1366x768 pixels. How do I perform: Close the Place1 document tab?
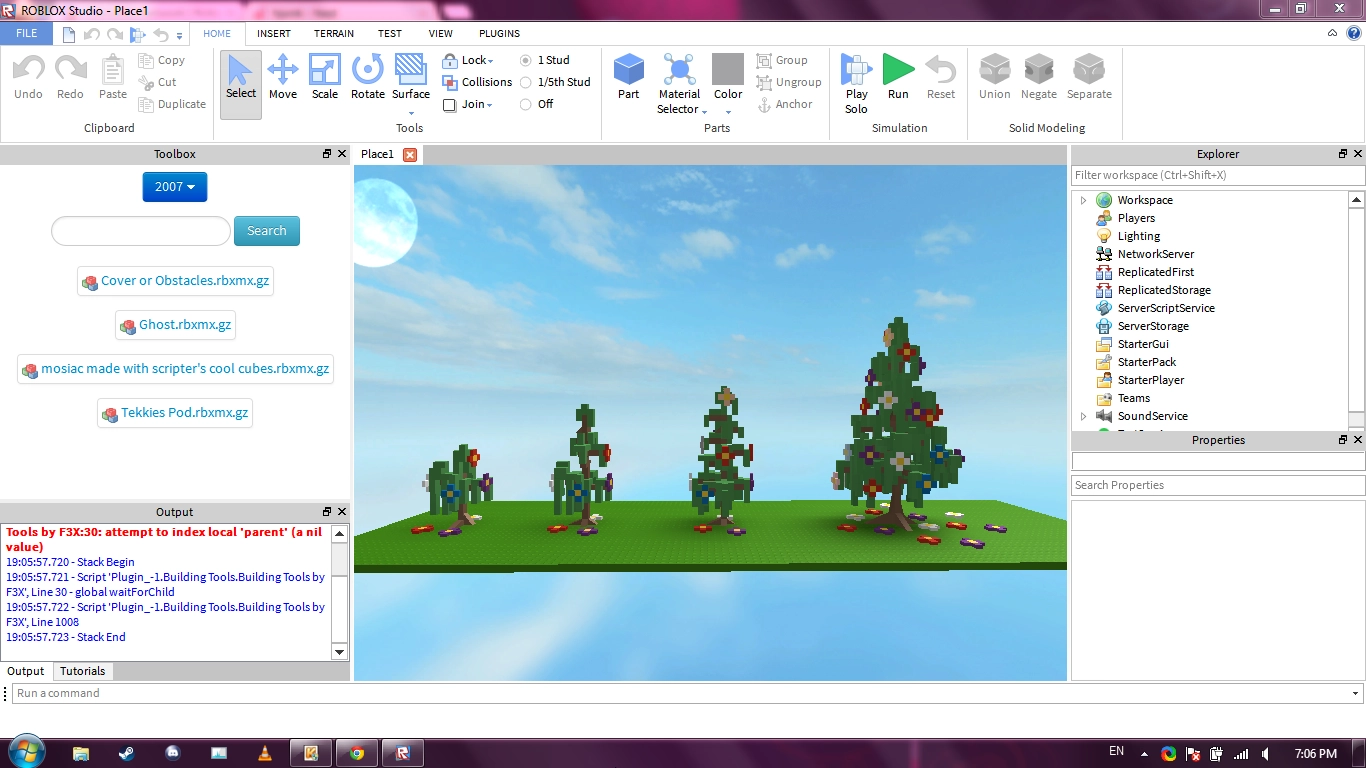(x=409, y=154)
